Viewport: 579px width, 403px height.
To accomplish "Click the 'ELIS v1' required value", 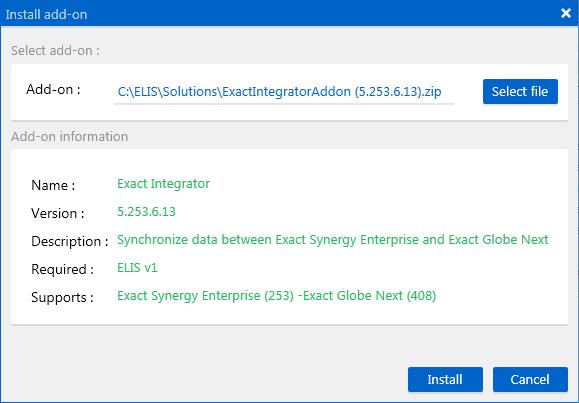I will pyautogui.click(x=137, y=267).
